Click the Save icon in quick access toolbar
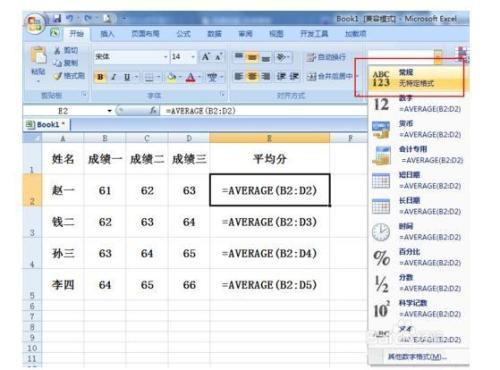Image resolution: width=500 pixels, height=370 pixels. (x=57, y=19)
